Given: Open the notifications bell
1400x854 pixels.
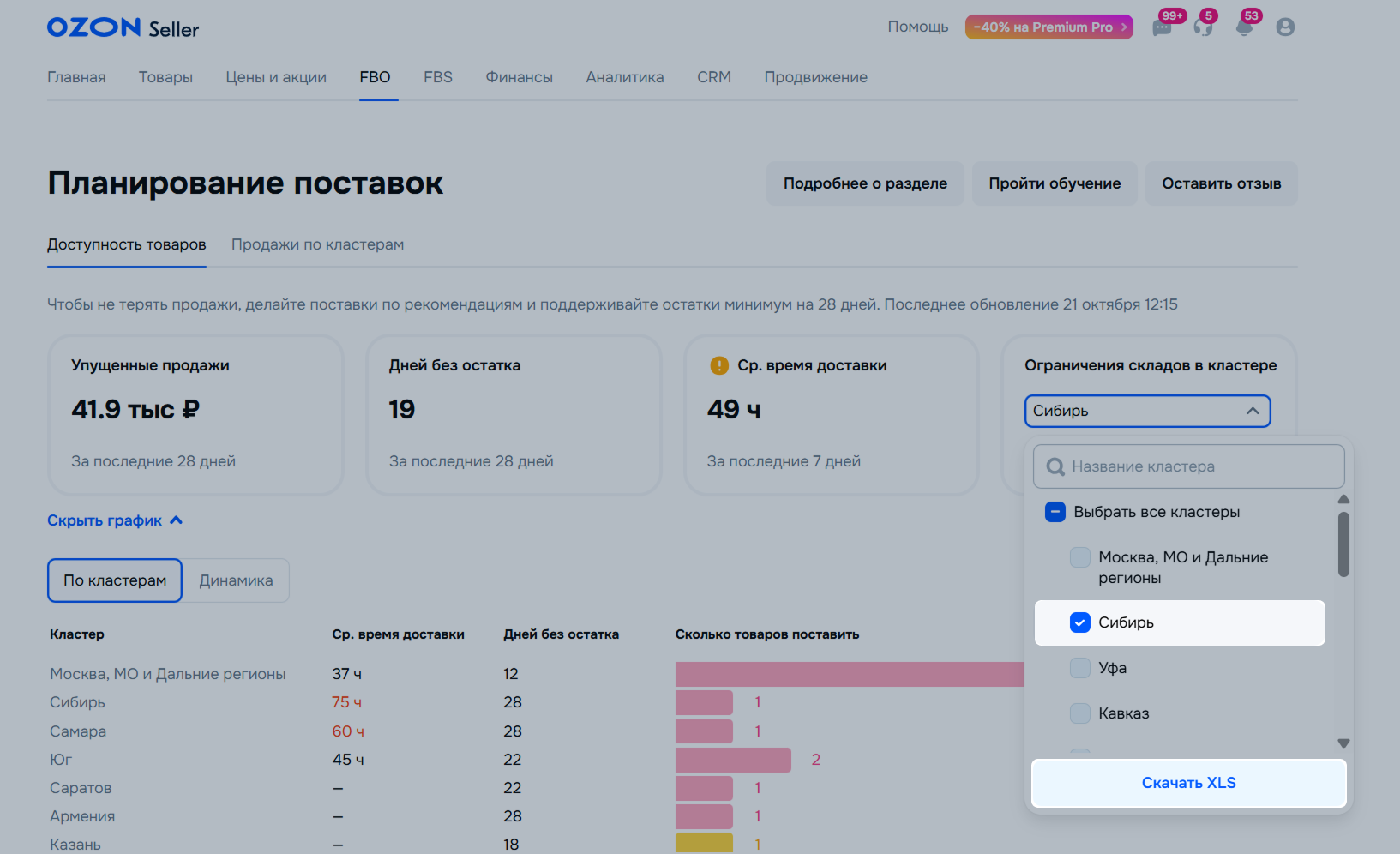Looking at the screenshot, I should [x=1244, y=28].
